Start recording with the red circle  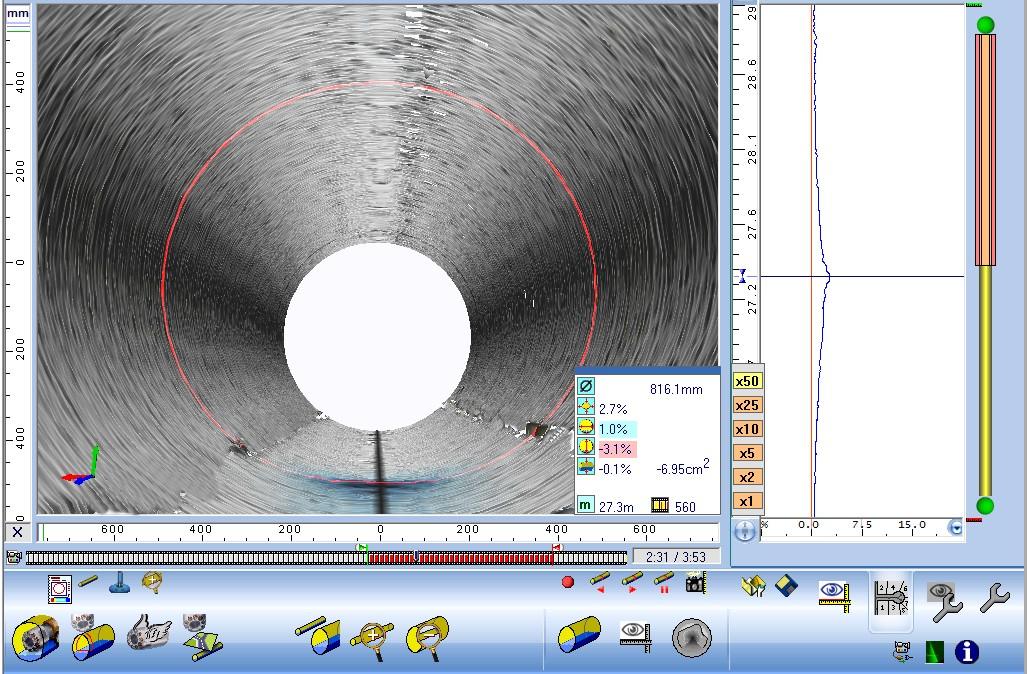point(568,582)
